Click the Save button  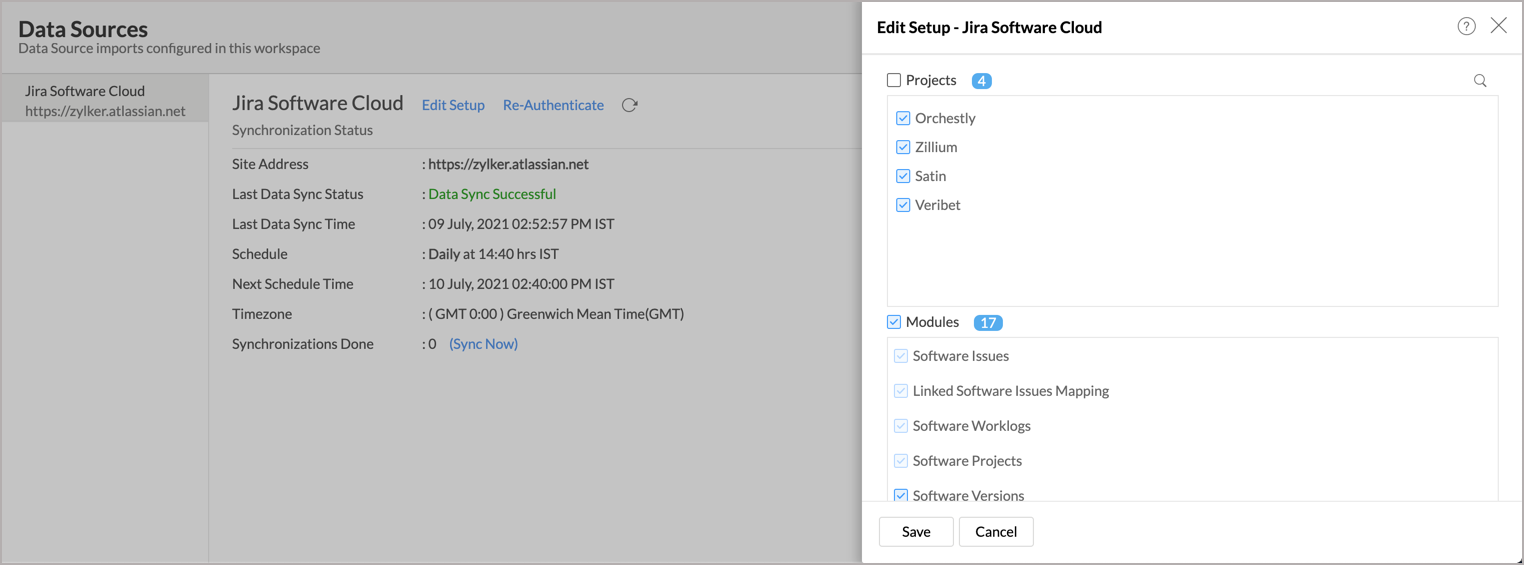(916, 532)
